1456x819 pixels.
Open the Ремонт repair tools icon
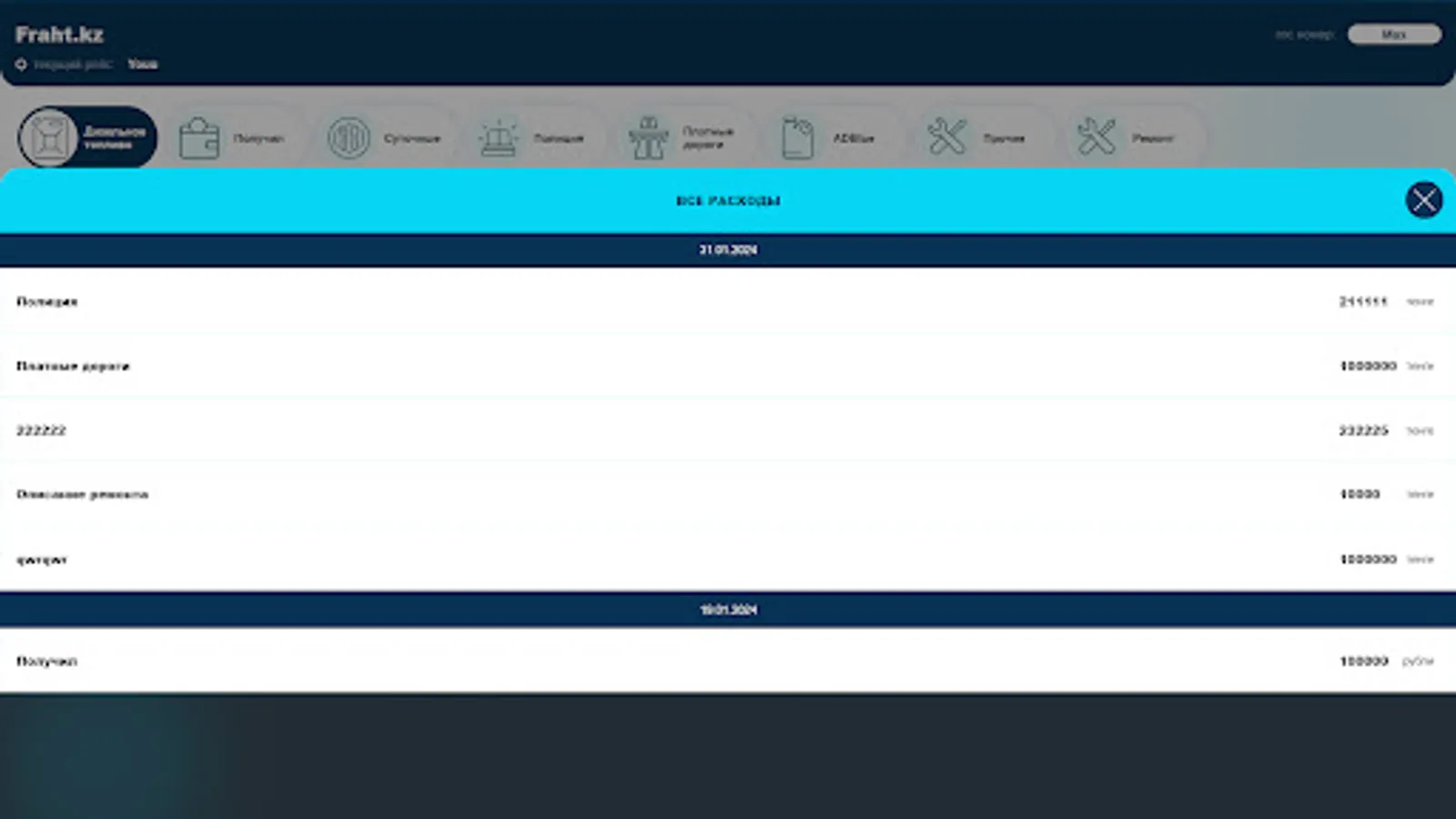coord(1097,136)
